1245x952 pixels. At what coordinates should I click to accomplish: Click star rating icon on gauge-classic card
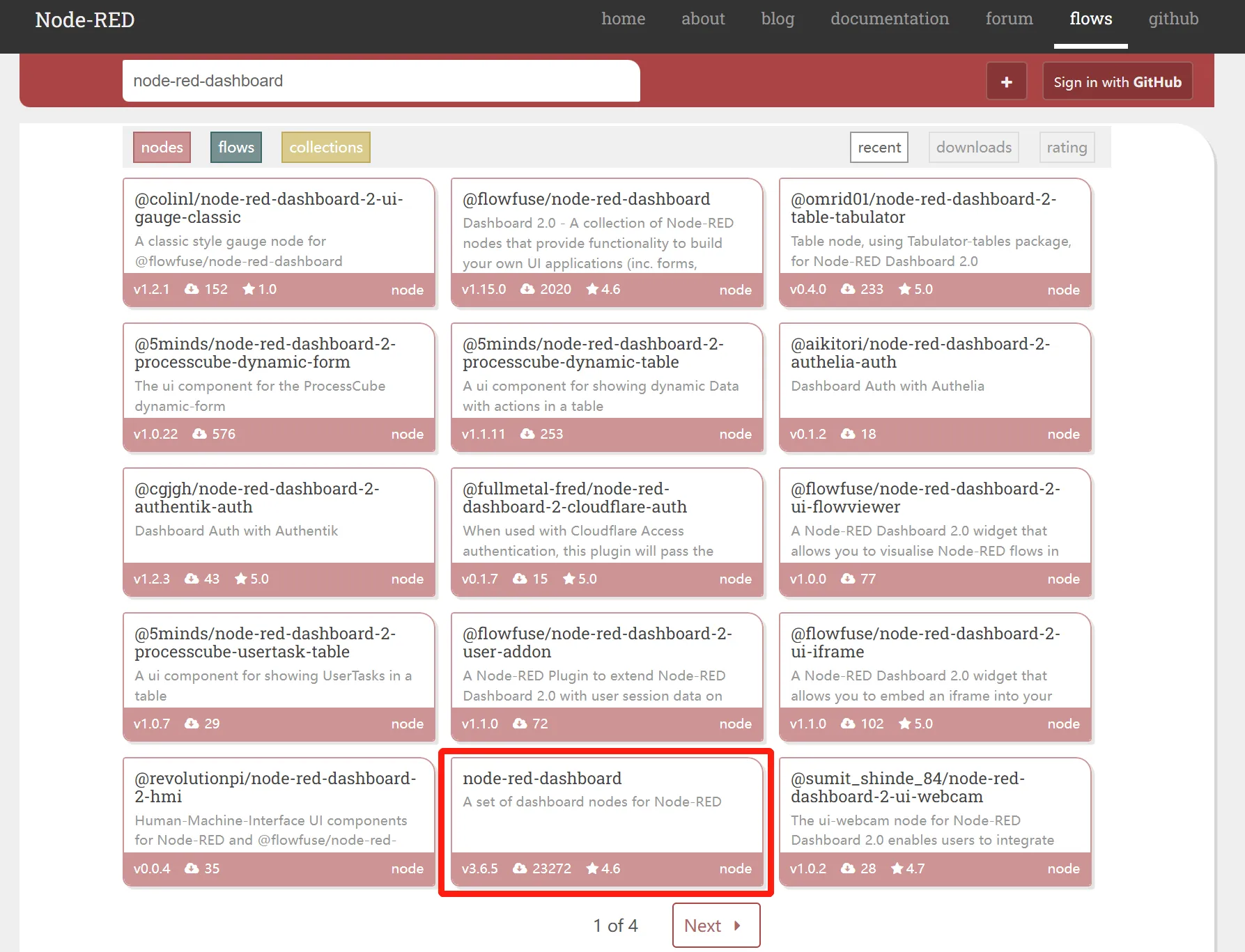pyautogui.click(x=248, y=289)
